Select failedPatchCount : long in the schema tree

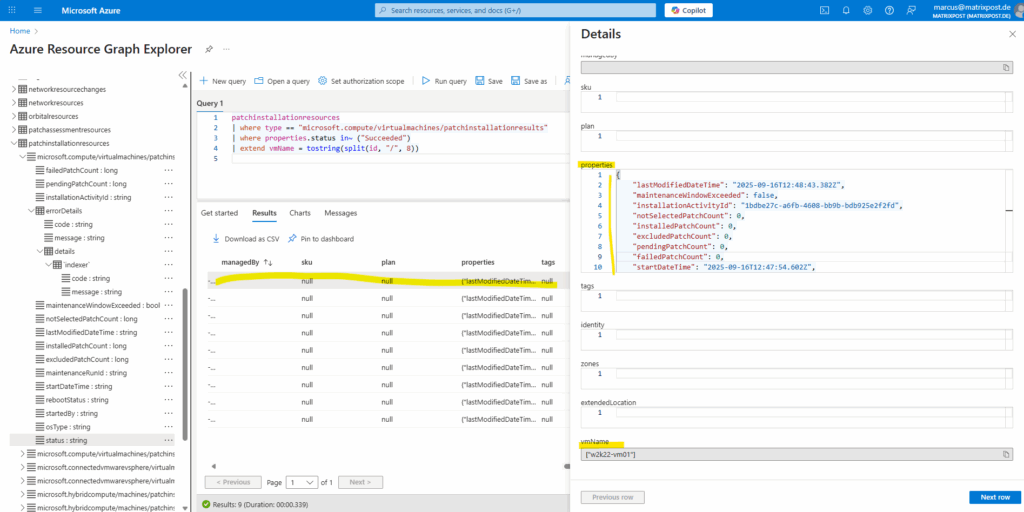81,170
